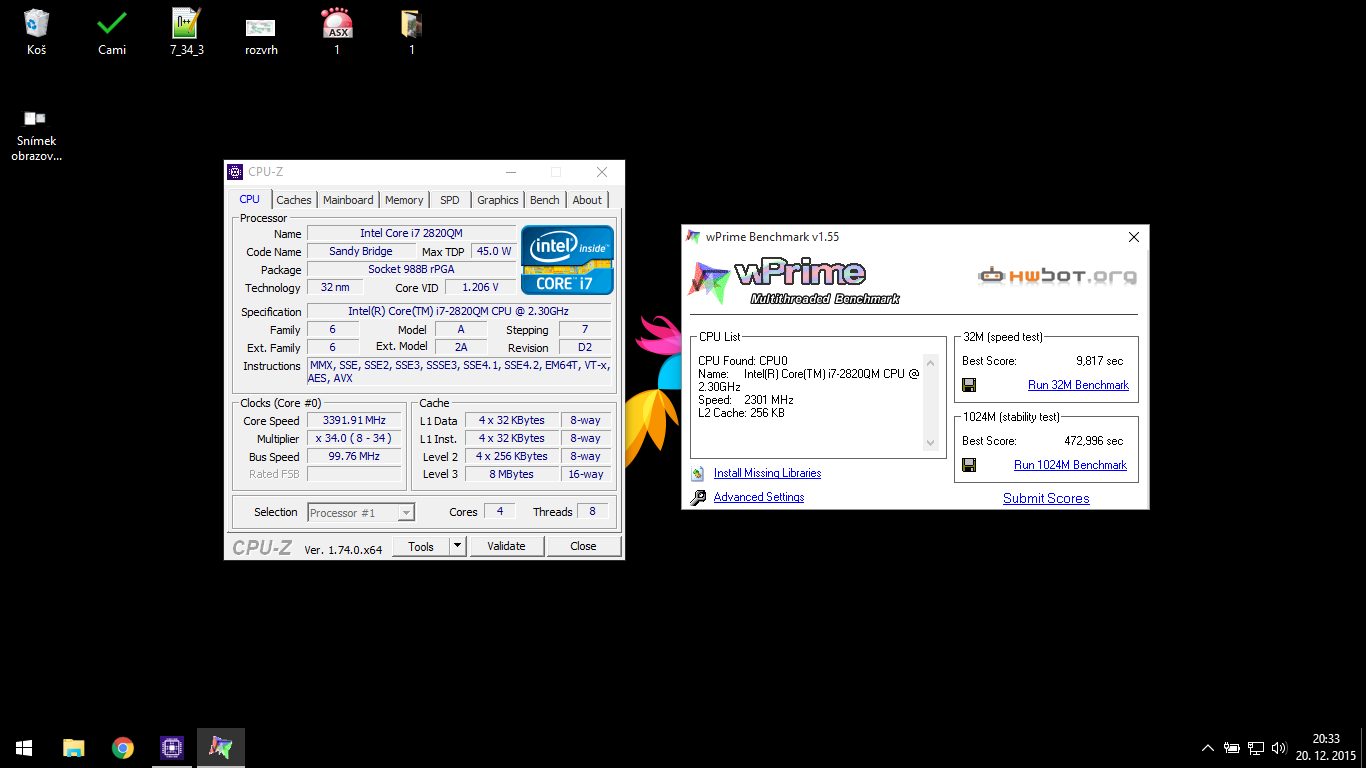Image resolution: width=1366 pixels, height=768 pixels.
Task: Switch to the Mainboard tab
Action: click(x=348, y=200)
